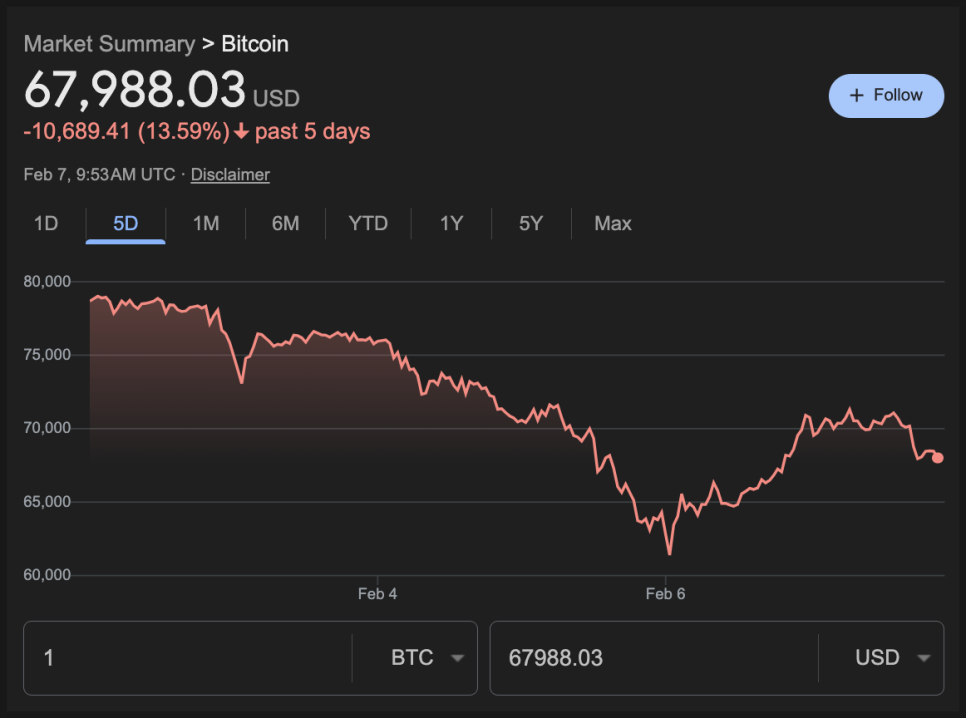Click the Feb 6 date label
966x718 pixels.
(666, 594)
